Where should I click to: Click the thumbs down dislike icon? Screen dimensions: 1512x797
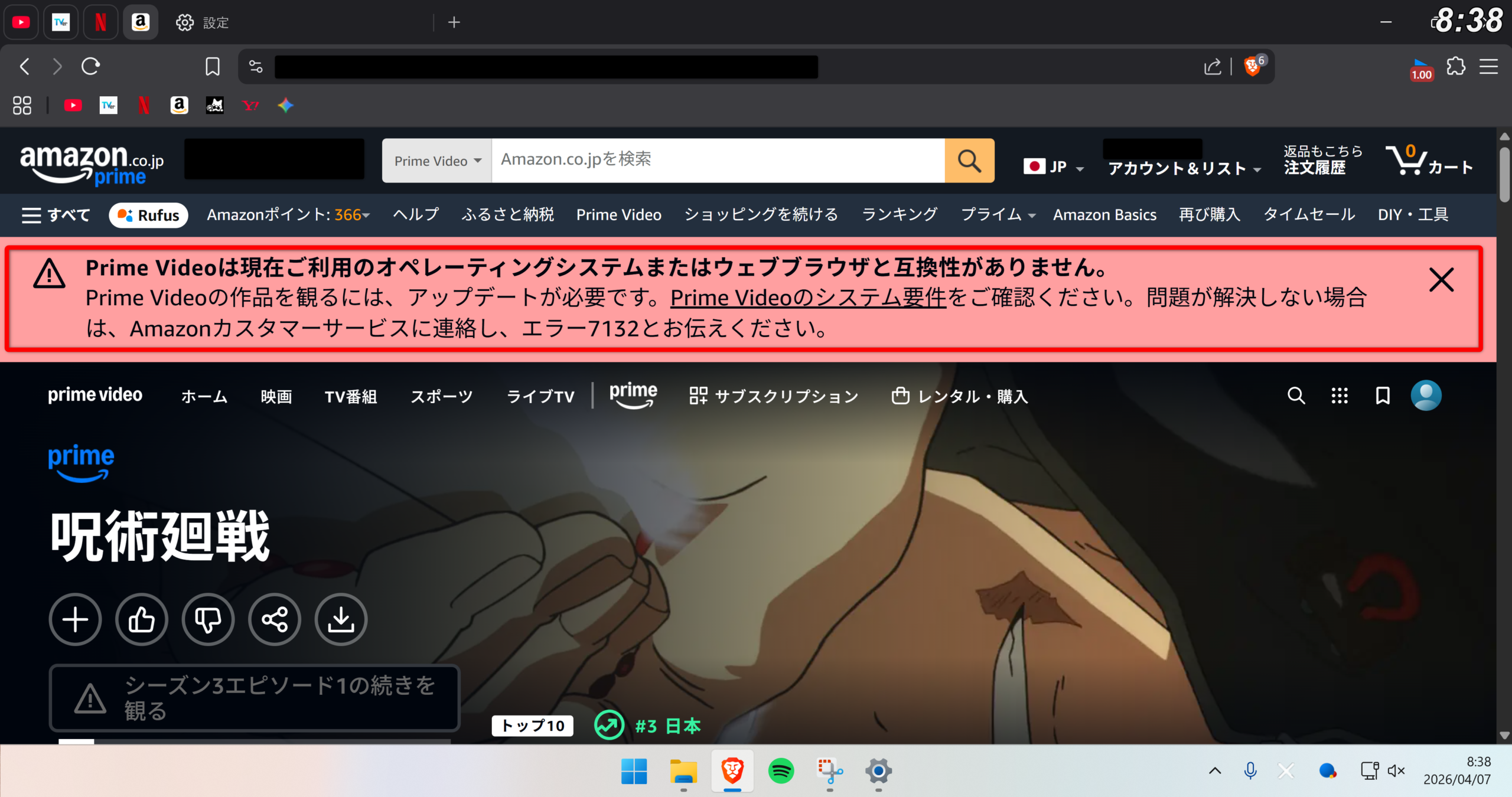208,620
